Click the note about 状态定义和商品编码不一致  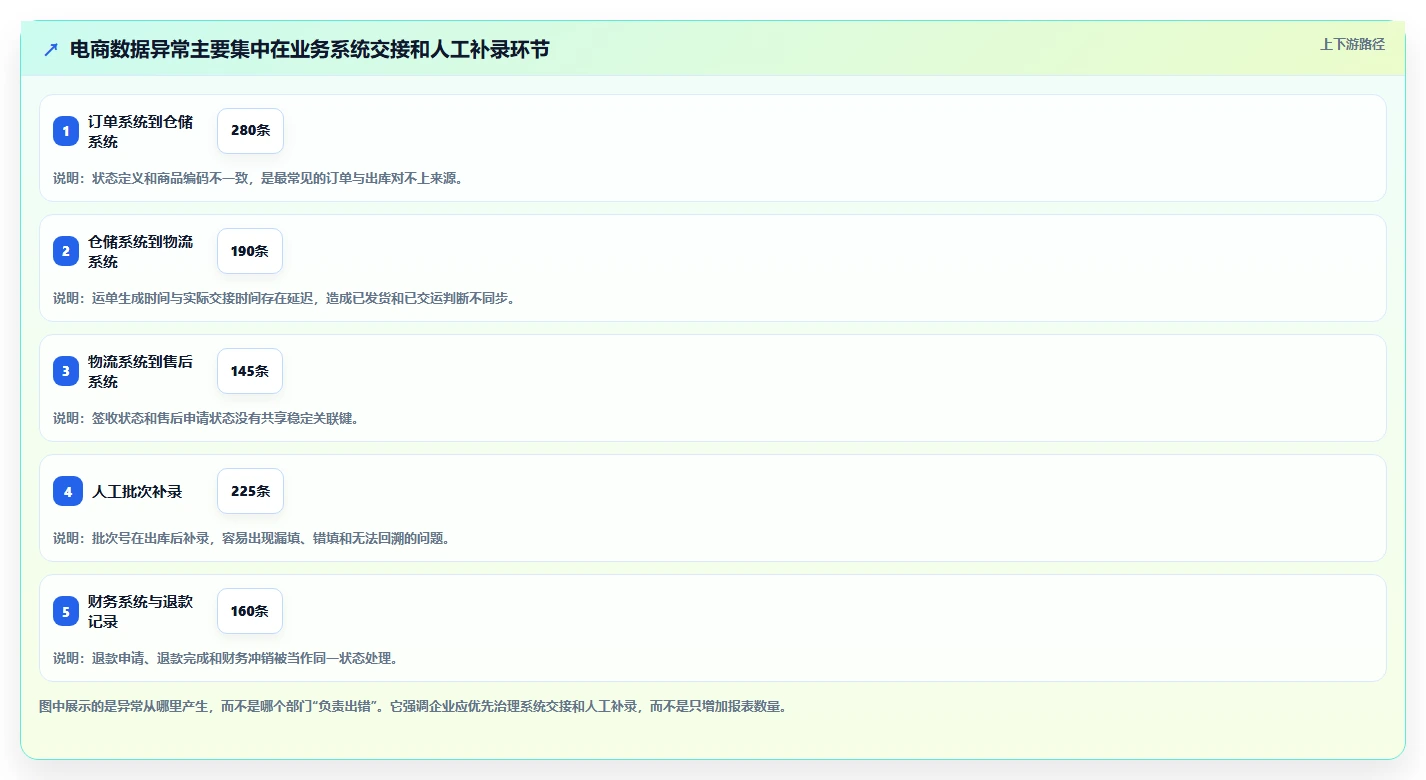click(258, 178)
